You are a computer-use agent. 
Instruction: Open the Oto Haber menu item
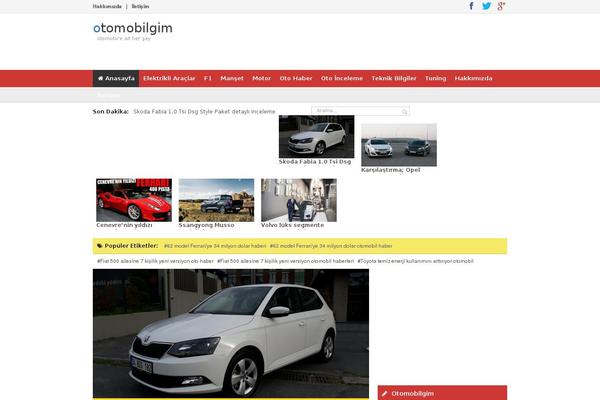296,78
